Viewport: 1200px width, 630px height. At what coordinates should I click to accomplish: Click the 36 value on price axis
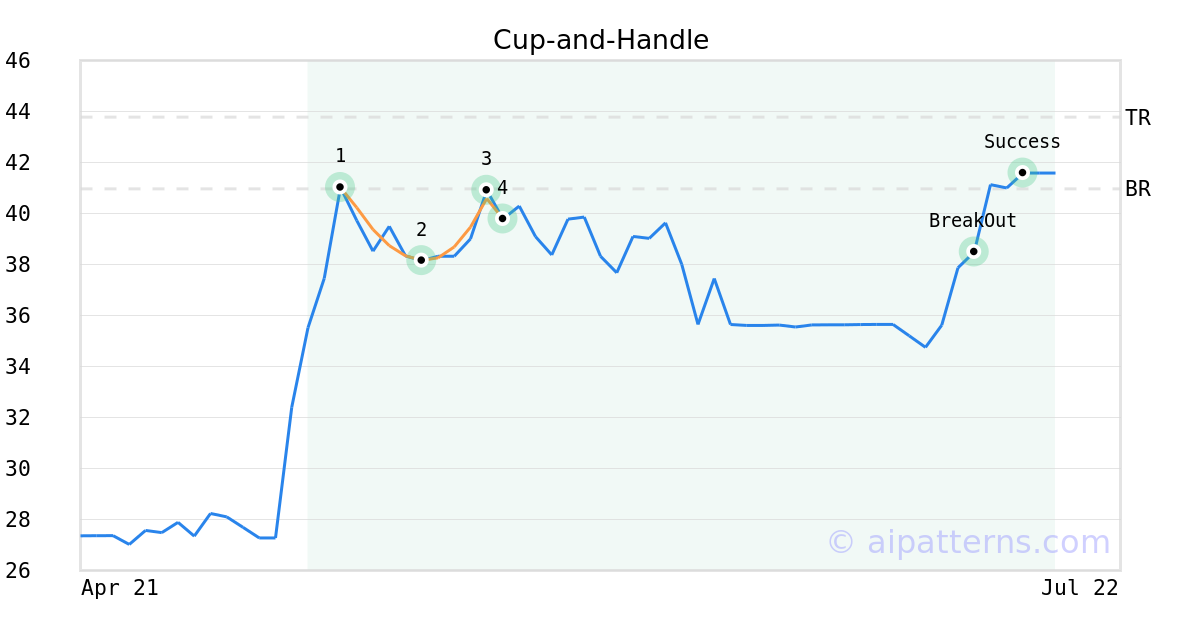[x=18, y=316]
